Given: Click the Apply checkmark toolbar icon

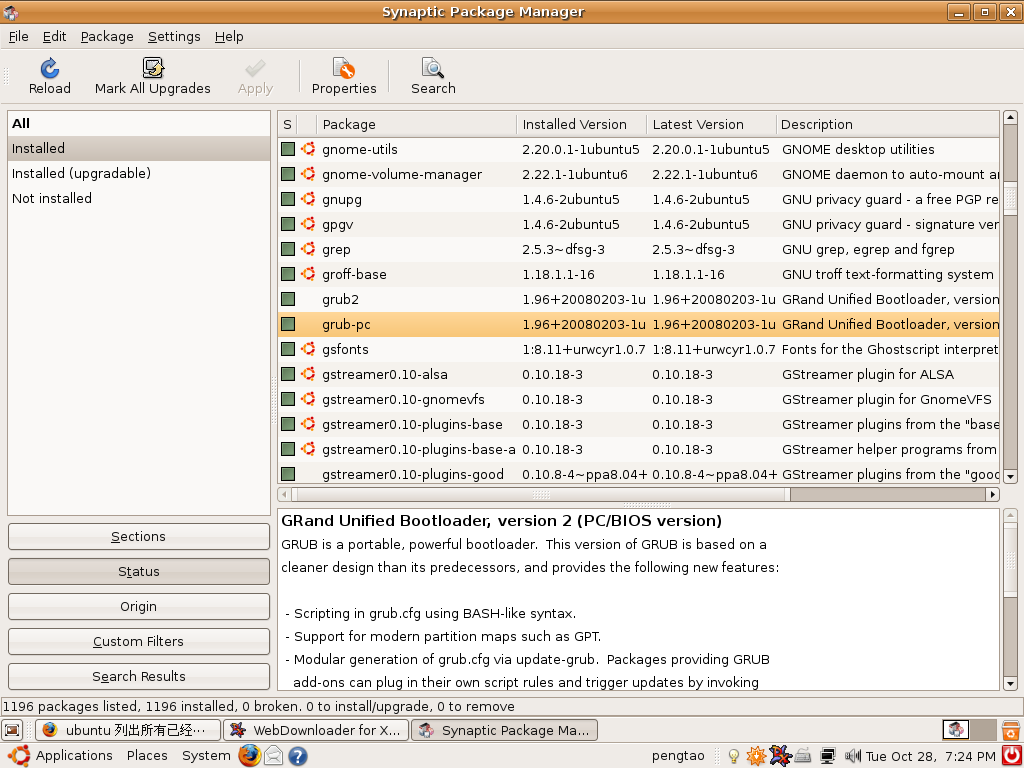Looking at the screenshot, I should (x=255, y=68).
